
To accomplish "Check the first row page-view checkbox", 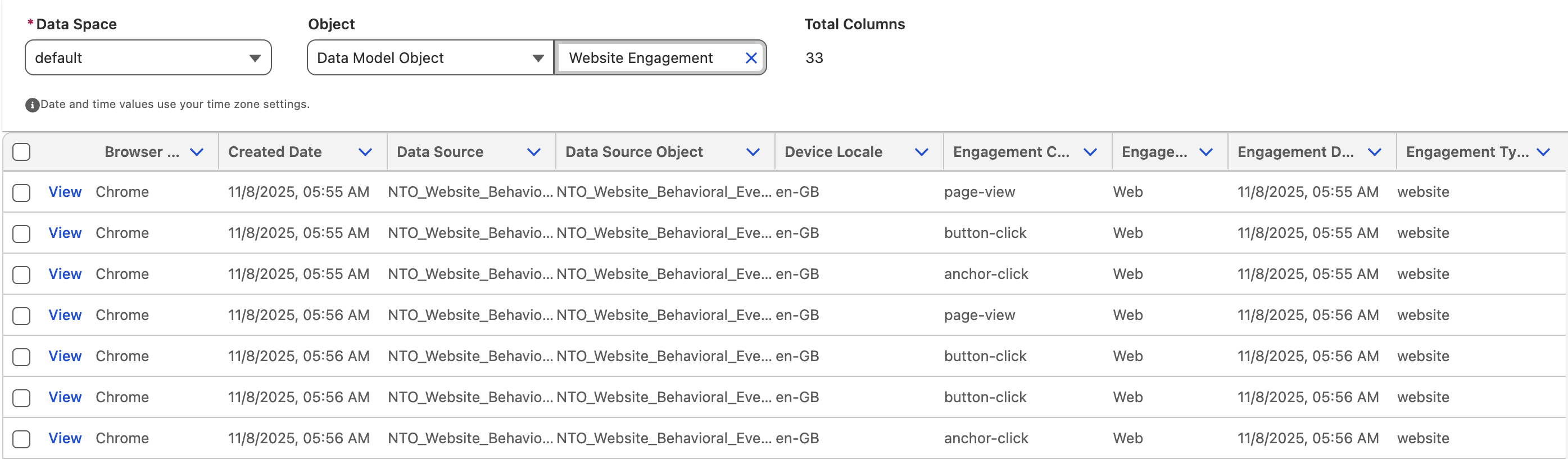I will (x=21, y=192).
